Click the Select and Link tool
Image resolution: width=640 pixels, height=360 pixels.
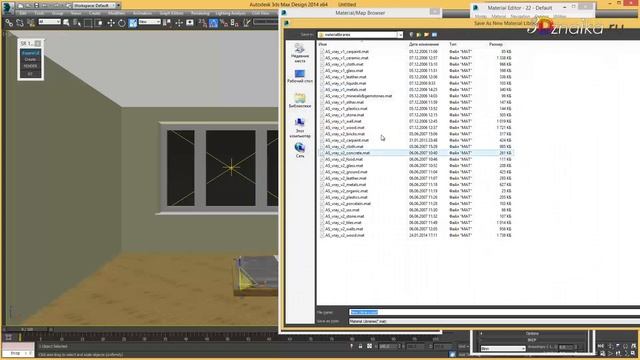9,23
